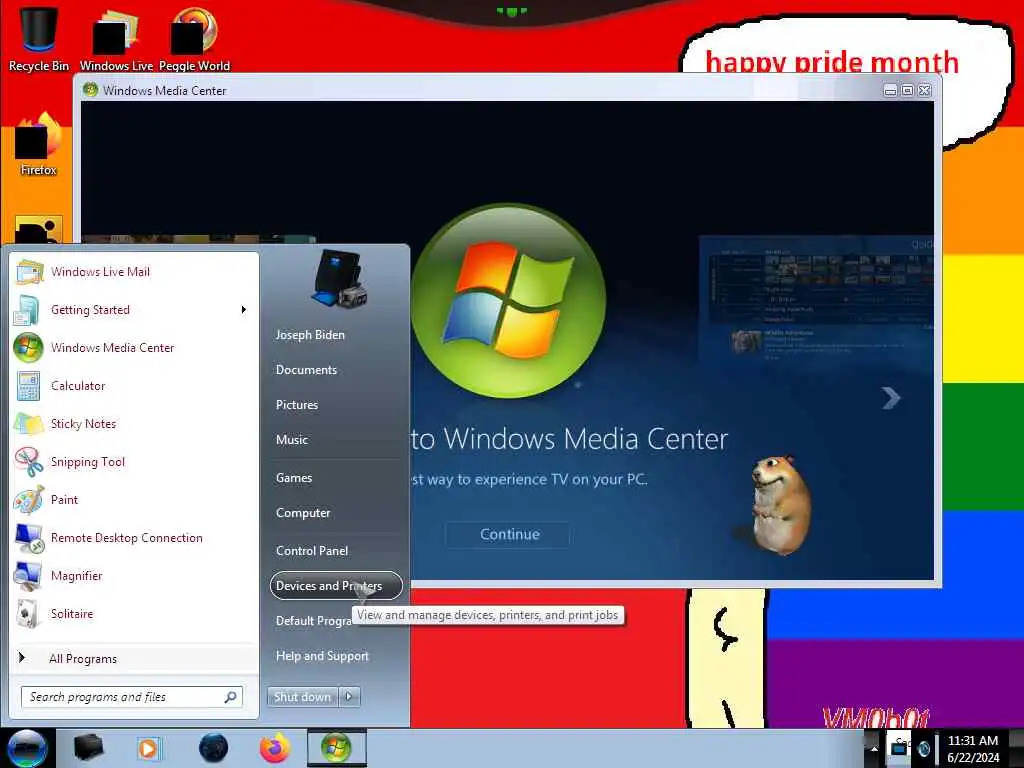Click the dark globe taskbar icon

point(214,748)
